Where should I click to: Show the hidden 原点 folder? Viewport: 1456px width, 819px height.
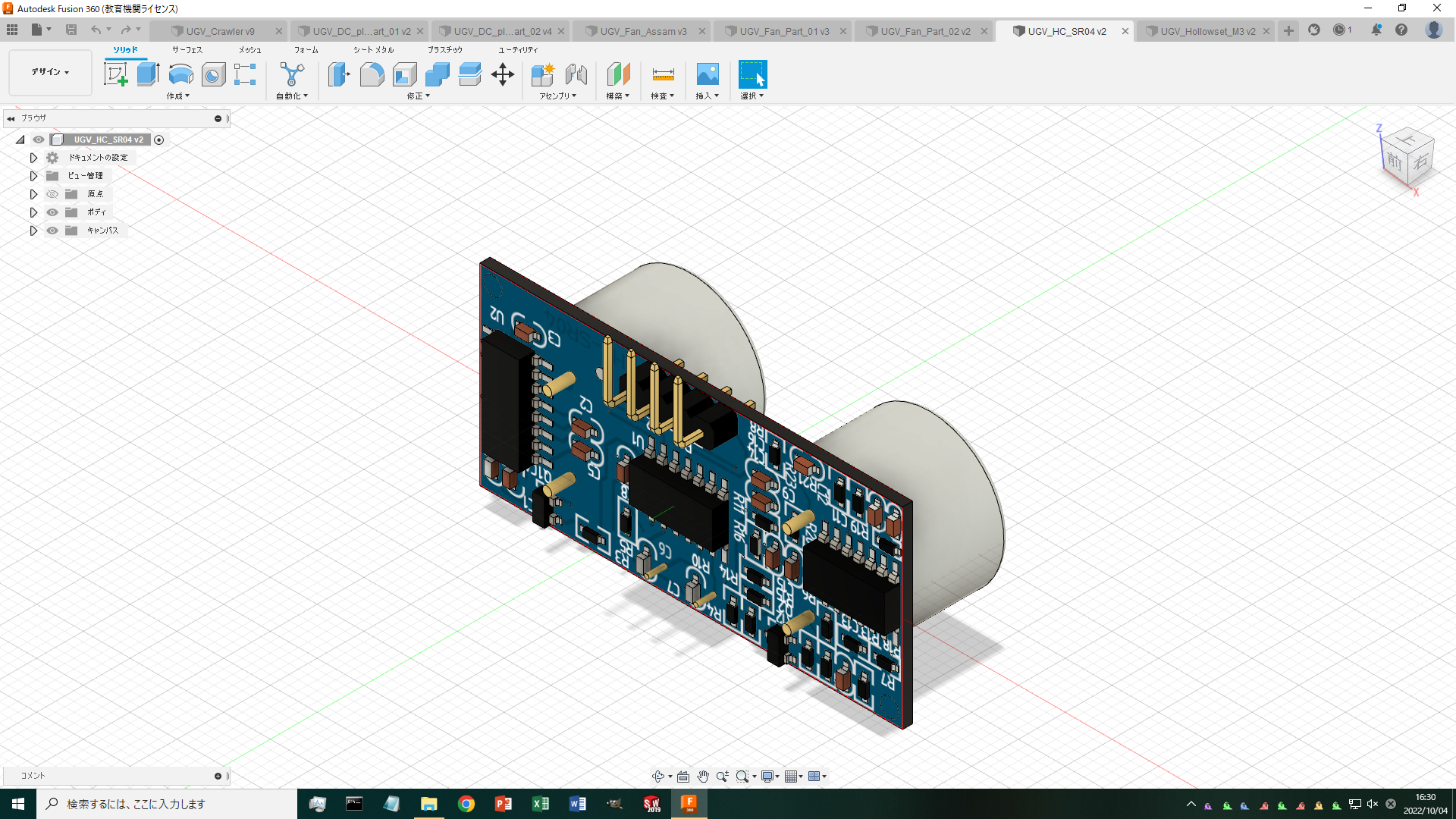(52, 194)
